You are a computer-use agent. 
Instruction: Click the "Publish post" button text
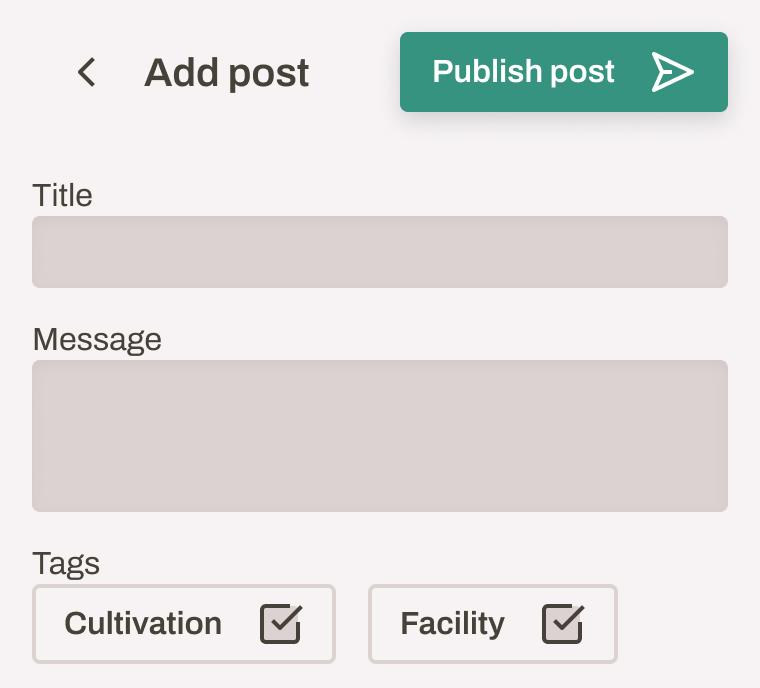(523, 72)
